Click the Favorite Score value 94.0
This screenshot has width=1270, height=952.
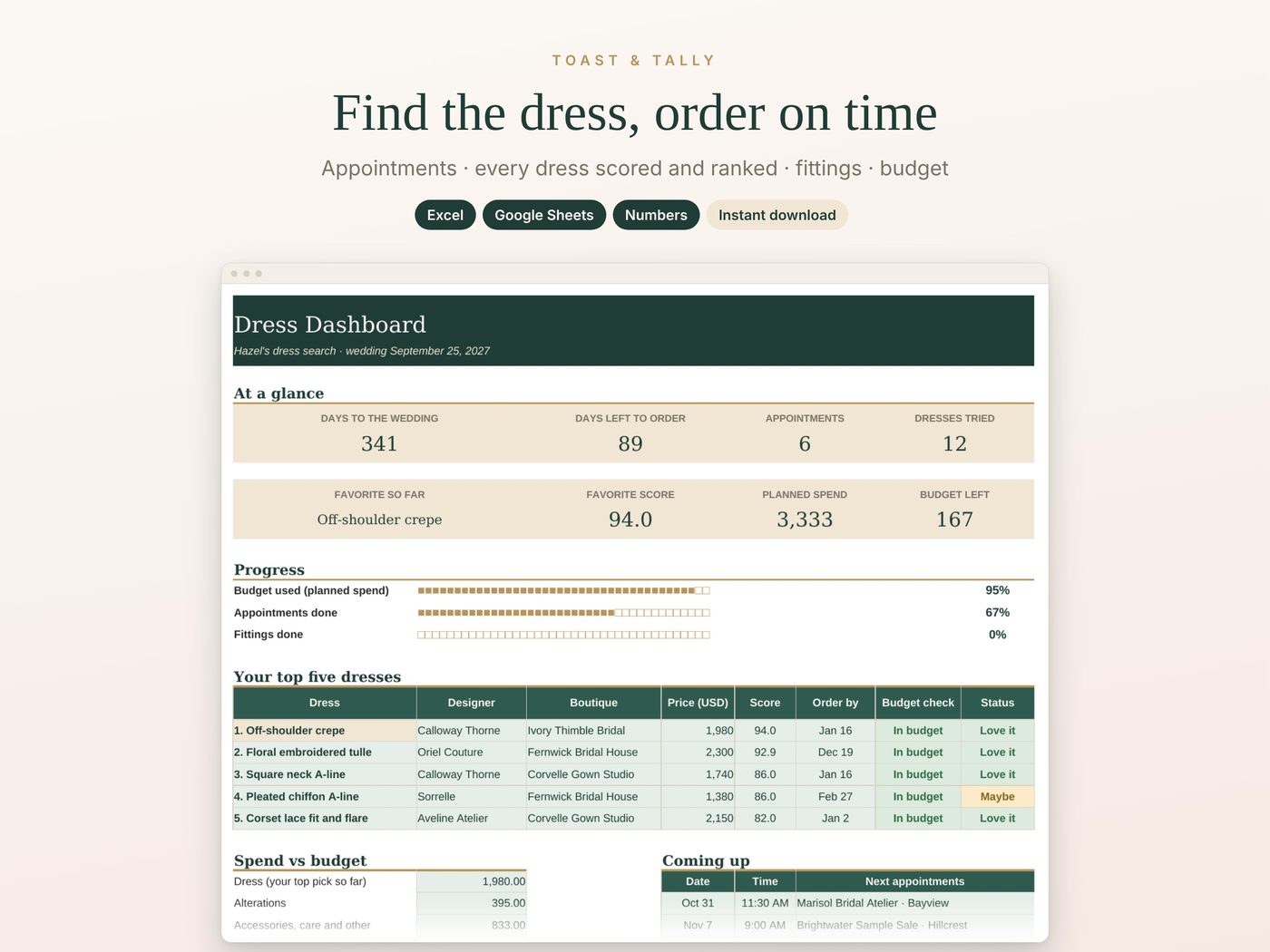pyautogui.click(x=630, y=520)
